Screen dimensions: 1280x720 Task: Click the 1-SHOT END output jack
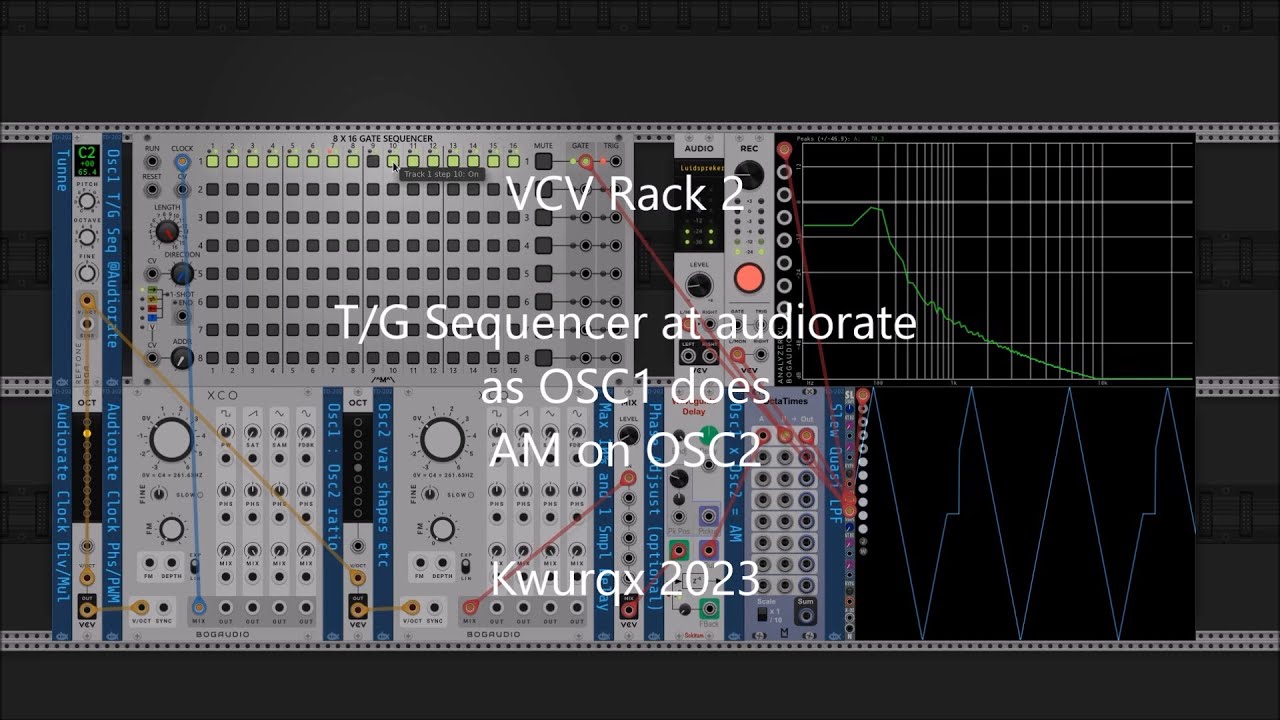[182, 316]
